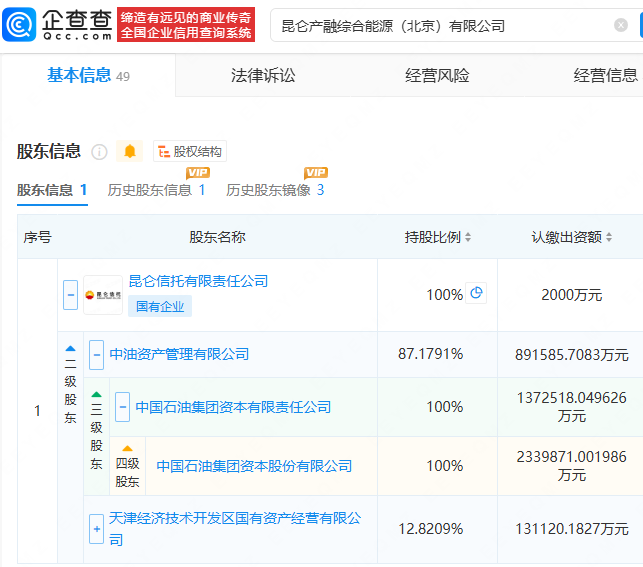The height and width of the screenshot is (567, 643).
Task: Click the info icon beside 股东信息 heading
Action: (x=99, y=152)
